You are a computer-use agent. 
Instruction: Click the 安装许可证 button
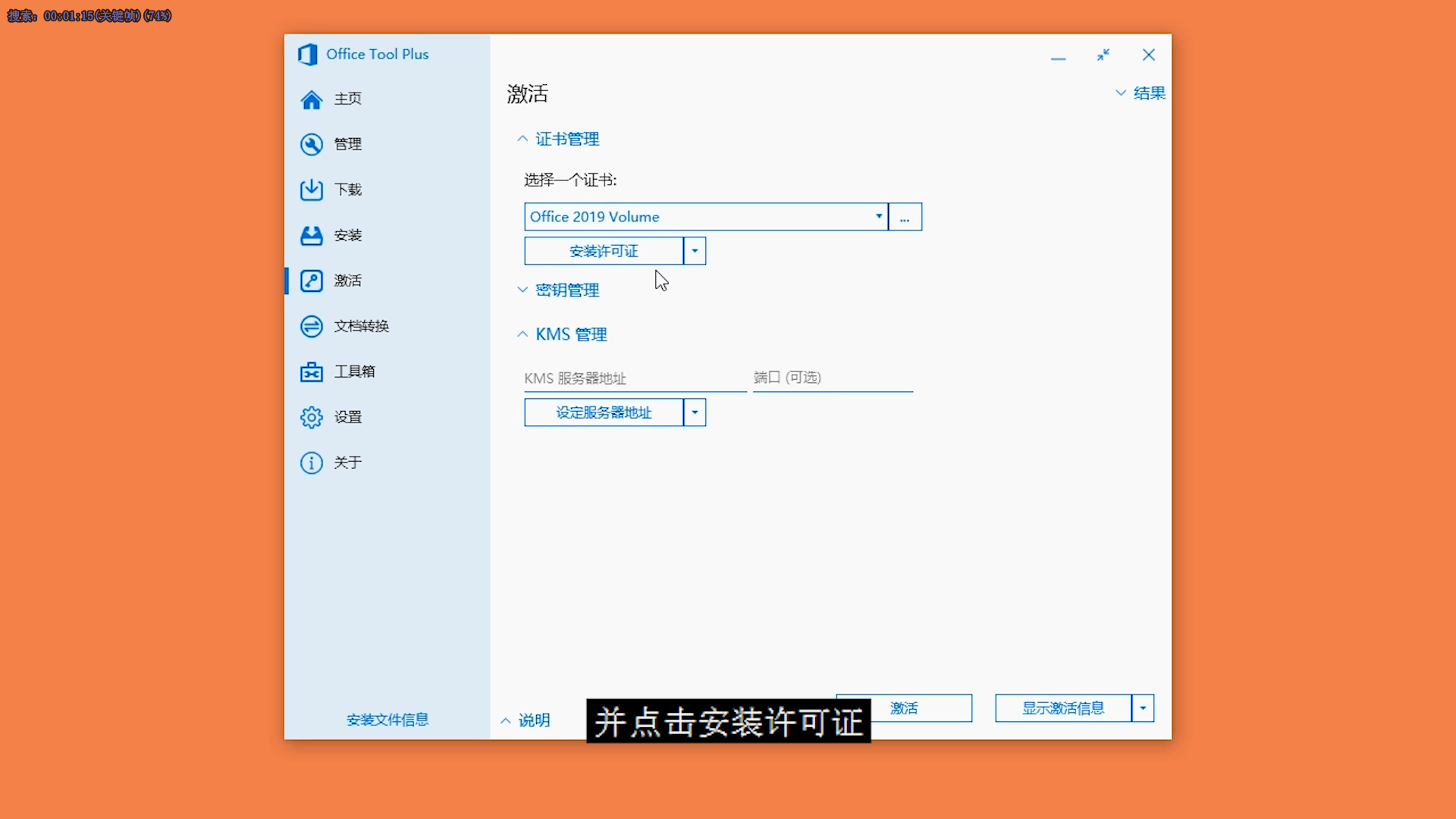click(x=603, y=251)
